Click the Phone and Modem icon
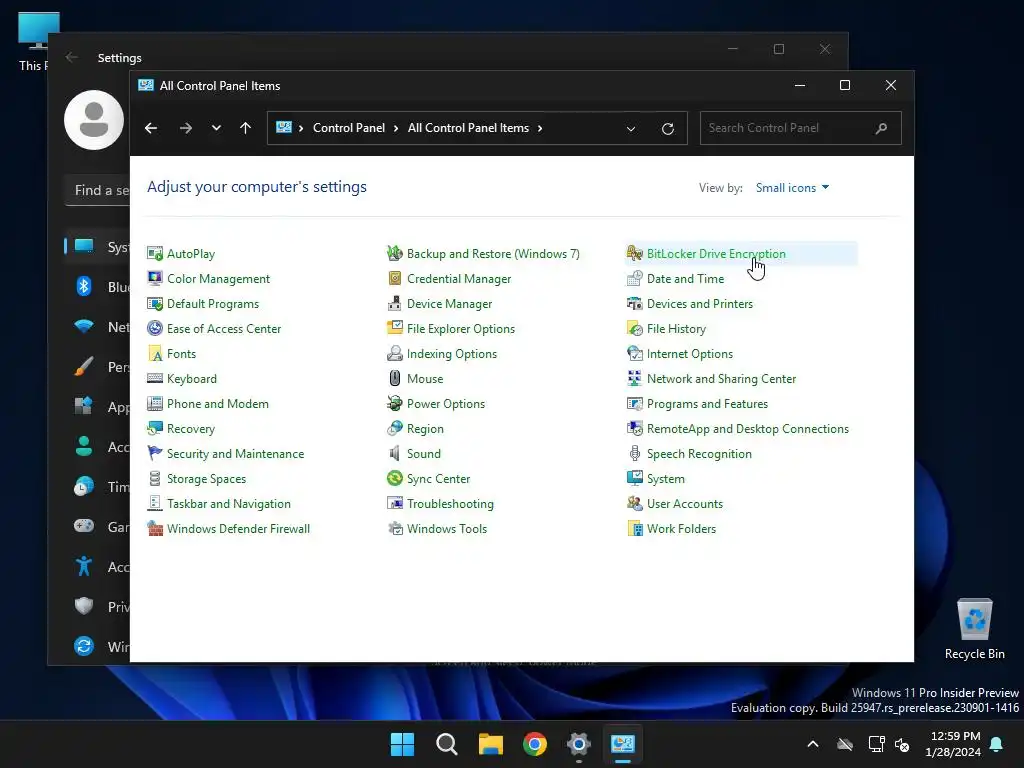The image size is (1024, 768). (155, 404)
